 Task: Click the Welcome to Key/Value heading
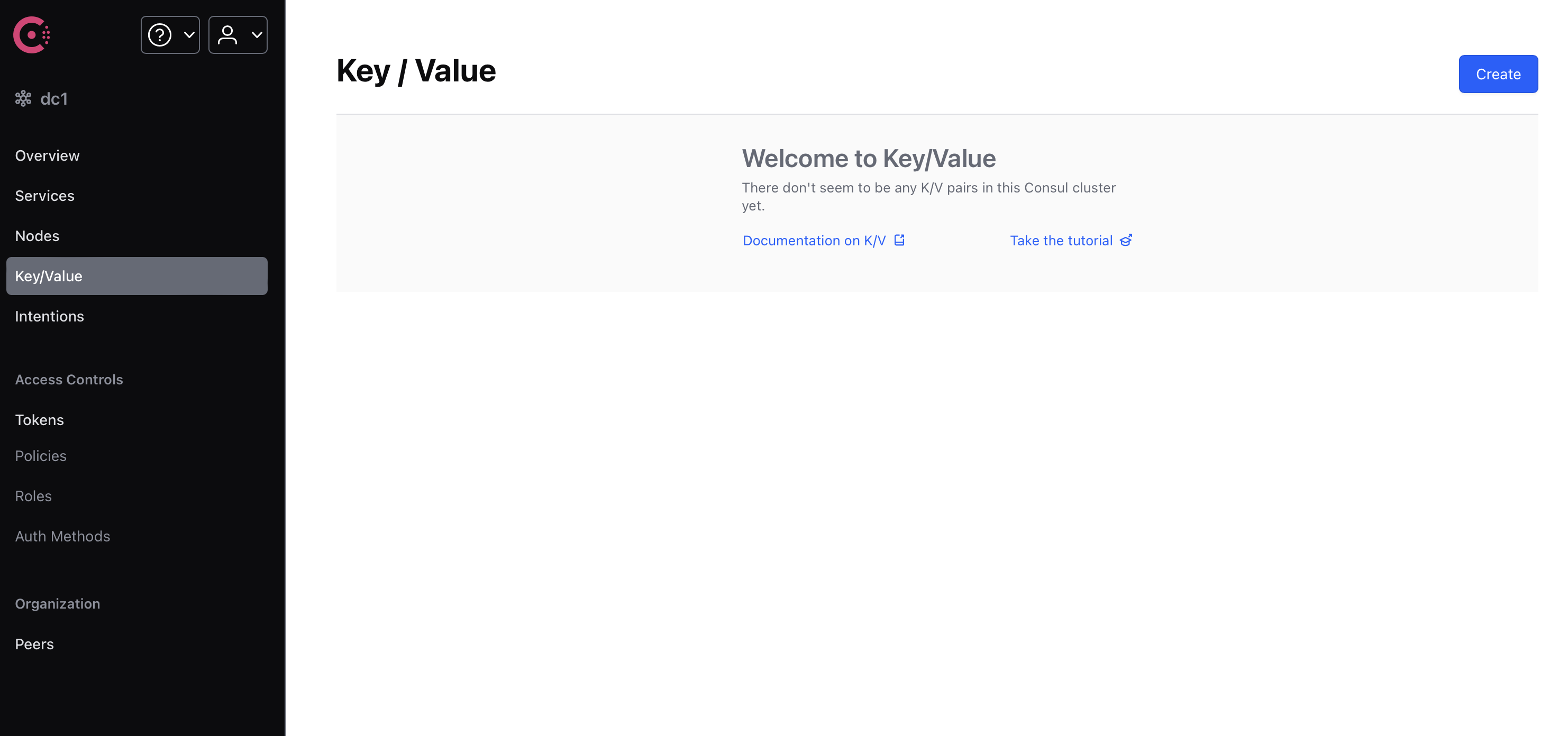(x=869, y=158)
